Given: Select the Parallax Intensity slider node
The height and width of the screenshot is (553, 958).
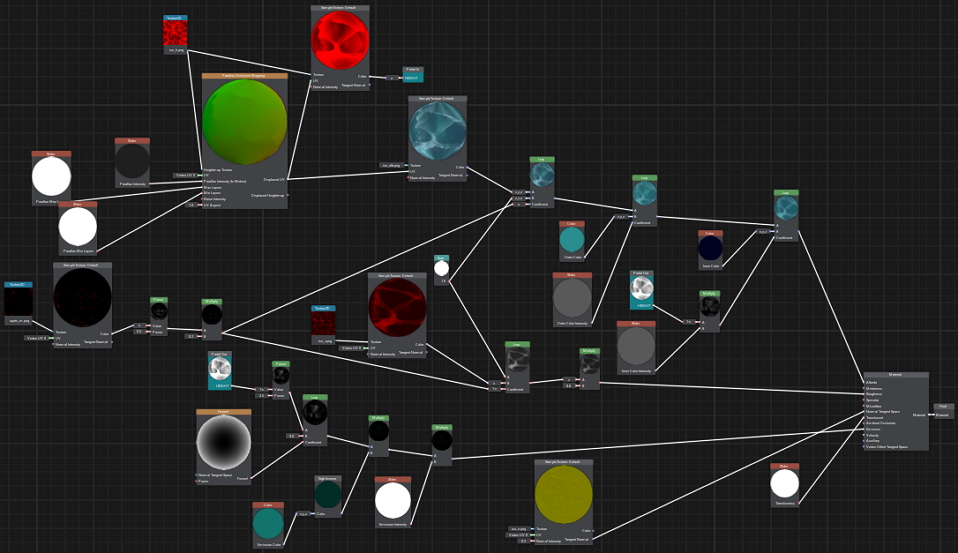Looking at the screenshot, I should pyautogui.click(x=132, y=164).
